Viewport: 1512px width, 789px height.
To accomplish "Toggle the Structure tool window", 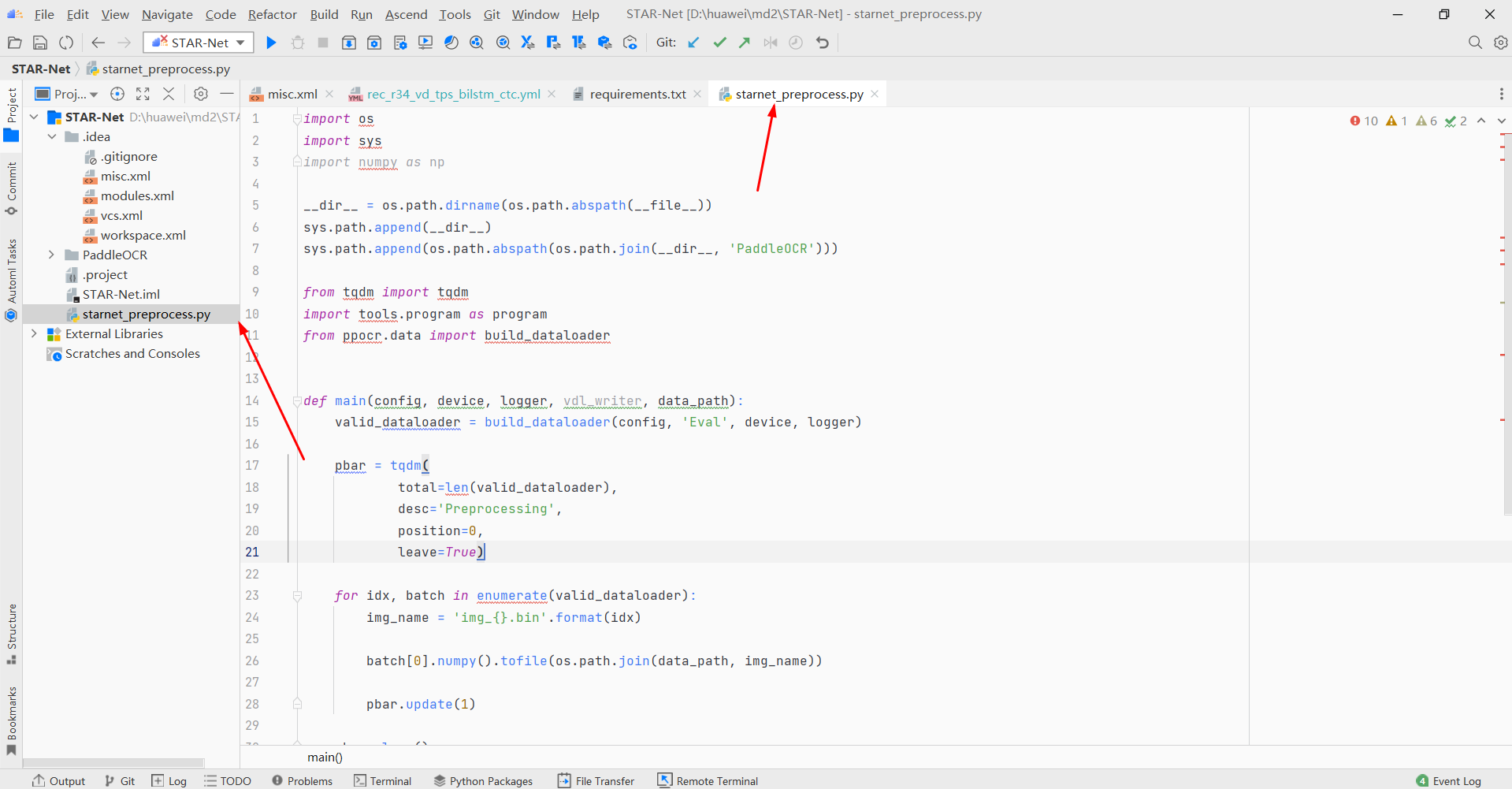I will [x=11, y=634].
